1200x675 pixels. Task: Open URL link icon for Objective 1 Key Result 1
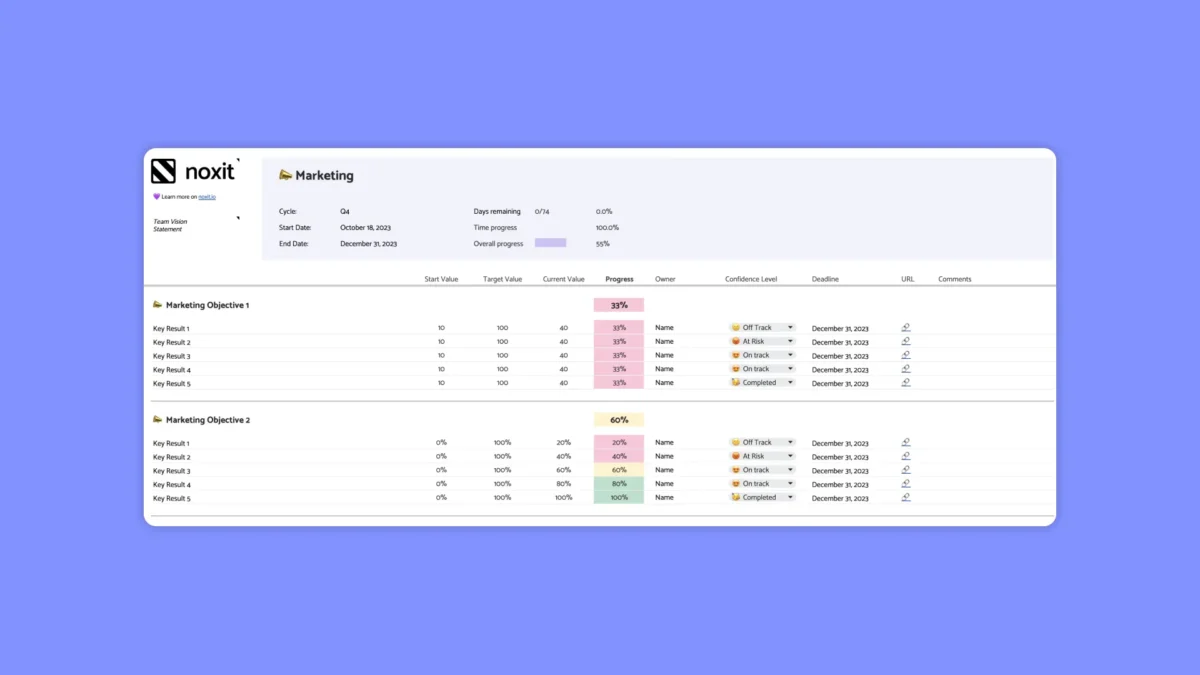coord(906,327)
